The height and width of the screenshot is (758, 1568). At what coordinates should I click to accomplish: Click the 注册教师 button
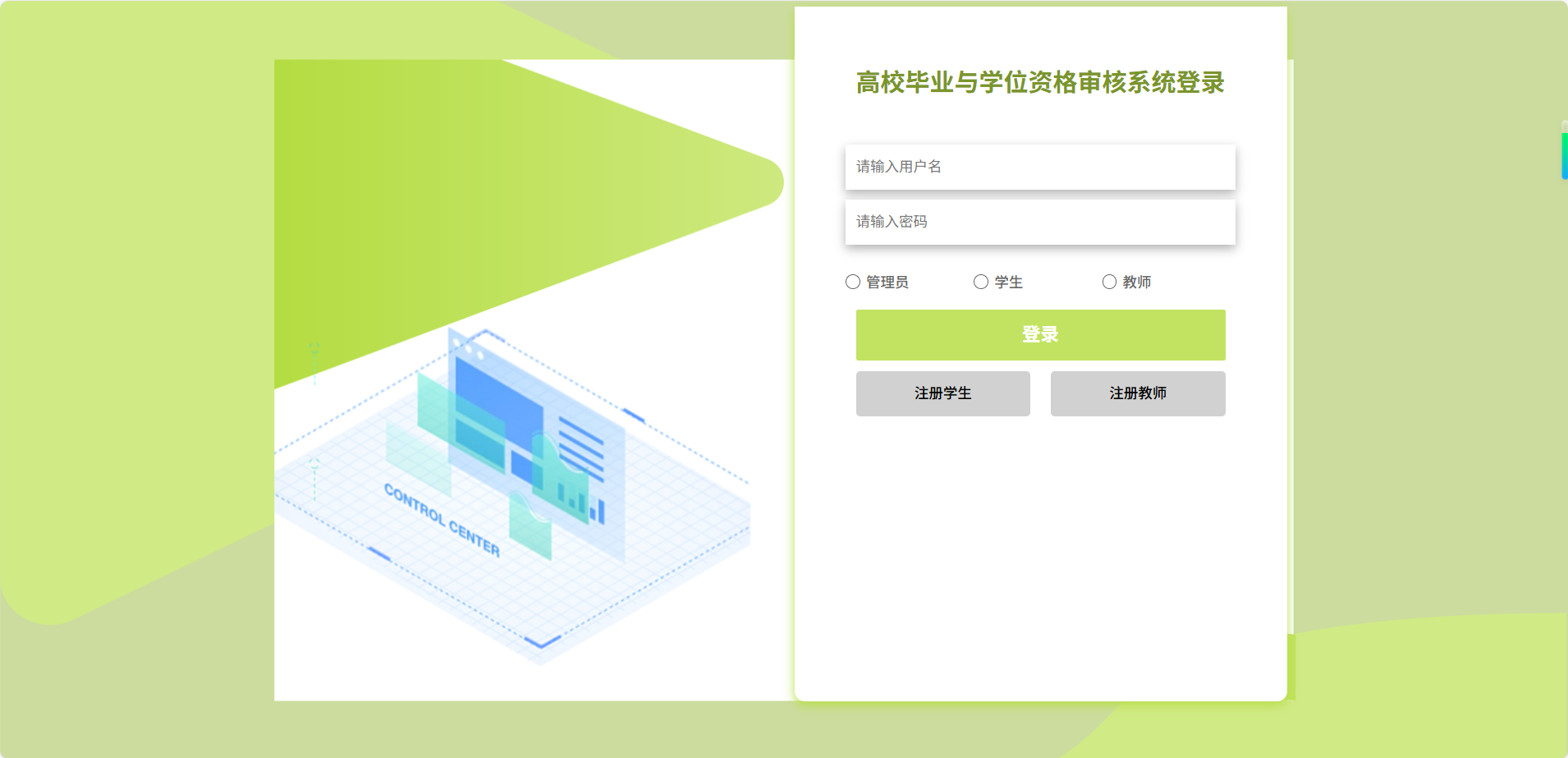click(1138, 393)
